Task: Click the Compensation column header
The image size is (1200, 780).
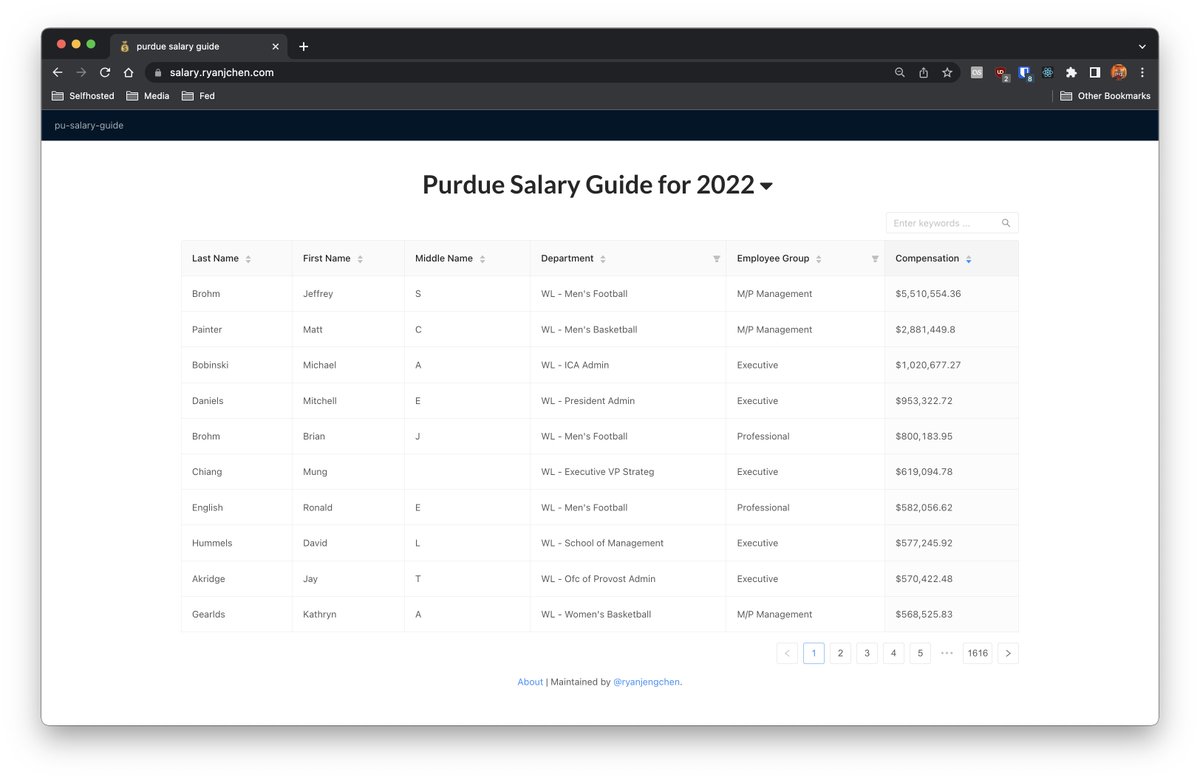Action: coord(951,259)
